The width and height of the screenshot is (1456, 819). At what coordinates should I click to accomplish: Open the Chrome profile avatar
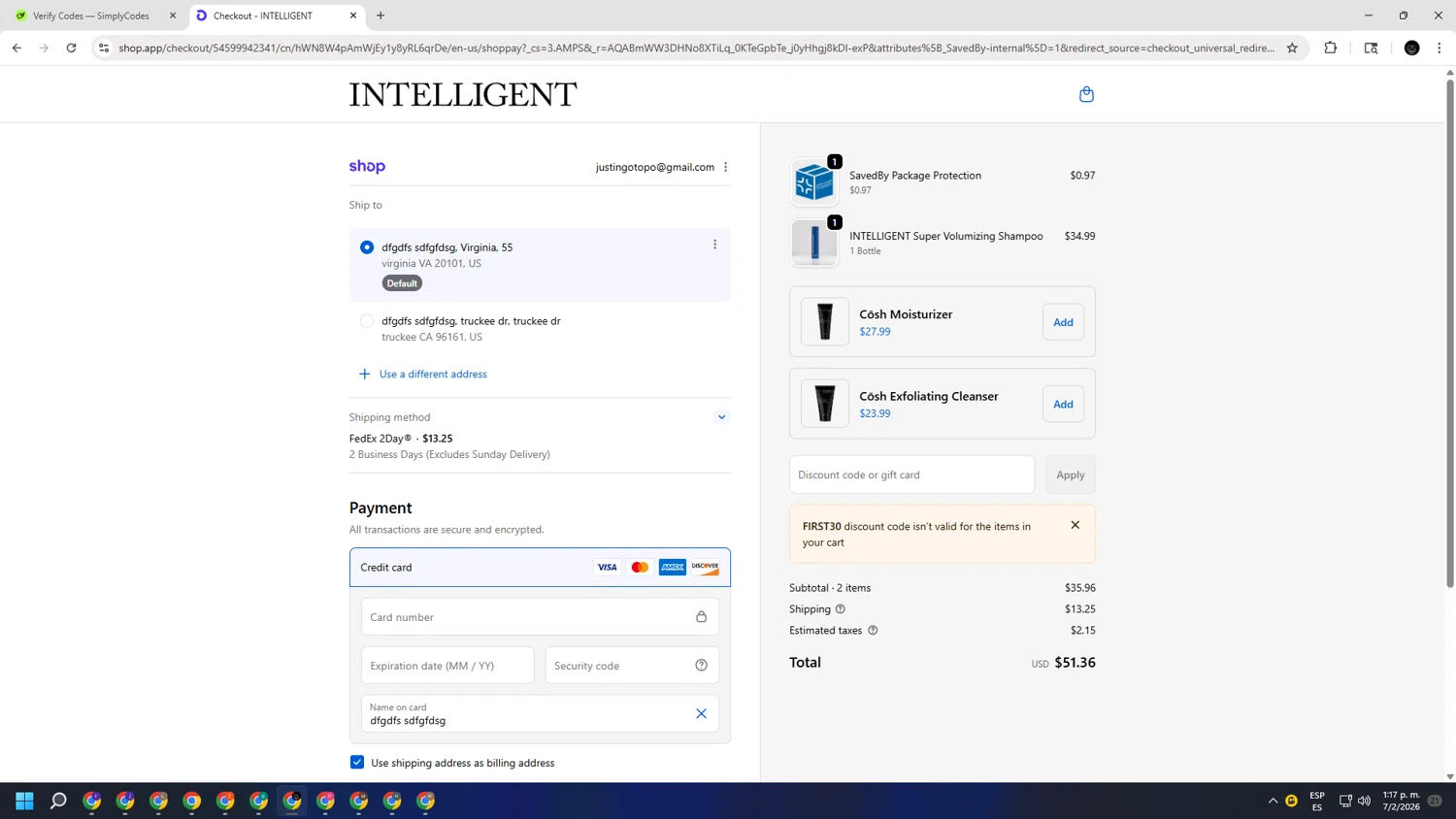[x=1412, y=48]
